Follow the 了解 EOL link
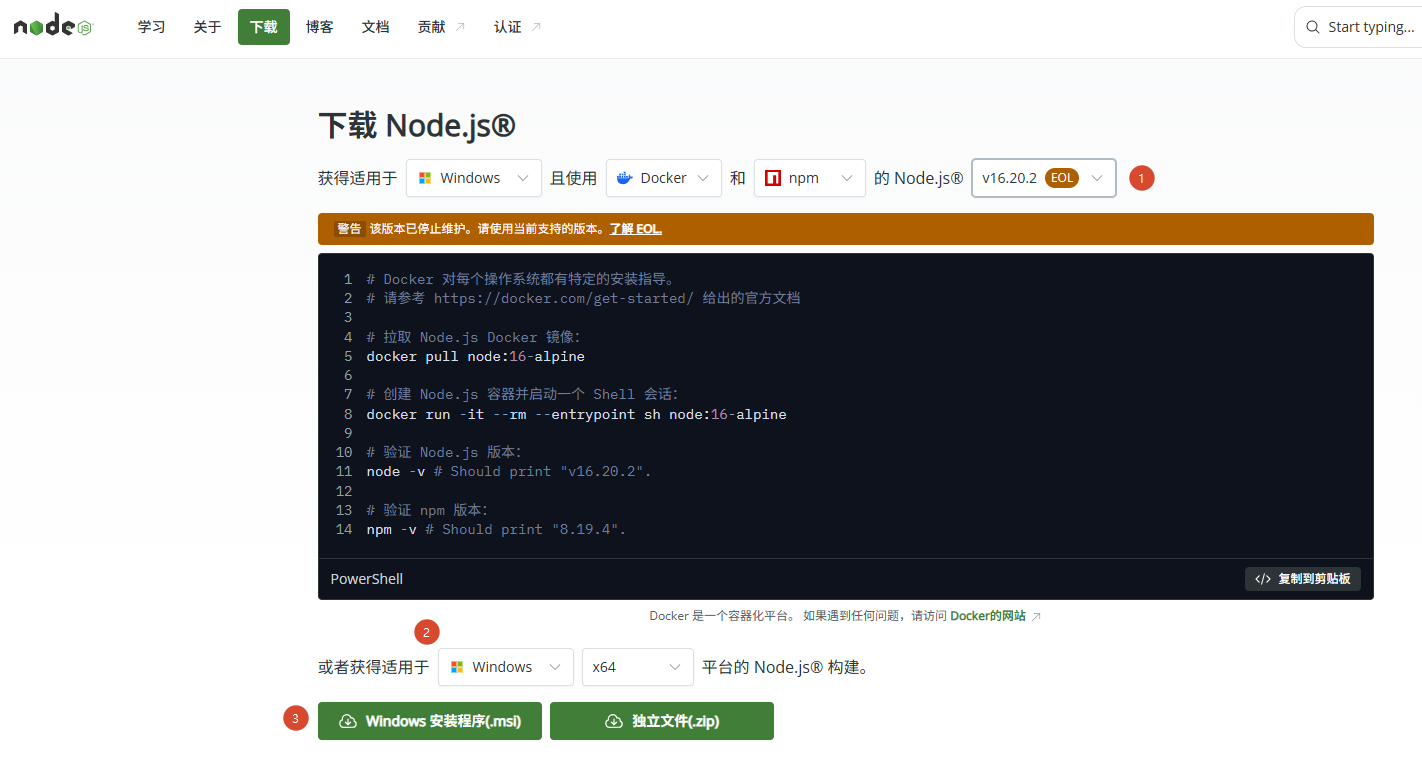This screenshot has width=1422, height=770. coord(636,229)
